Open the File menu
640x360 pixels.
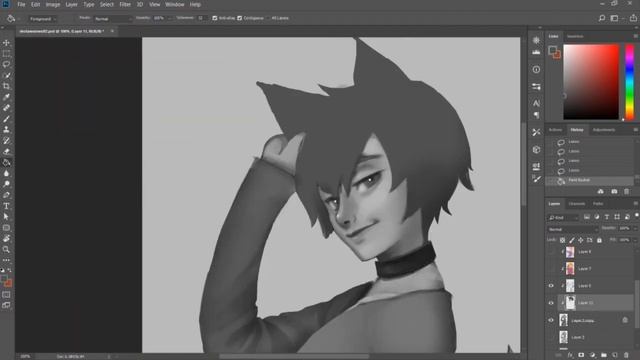(21, 4)
